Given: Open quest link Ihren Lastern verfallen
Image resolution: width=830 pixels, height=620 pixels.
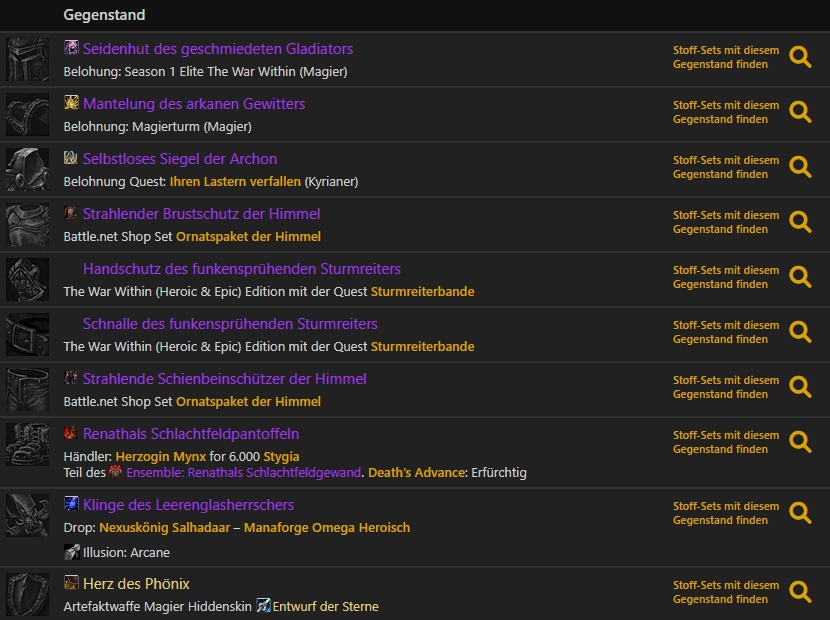Looking at the screenshot, I should (235, 182).
